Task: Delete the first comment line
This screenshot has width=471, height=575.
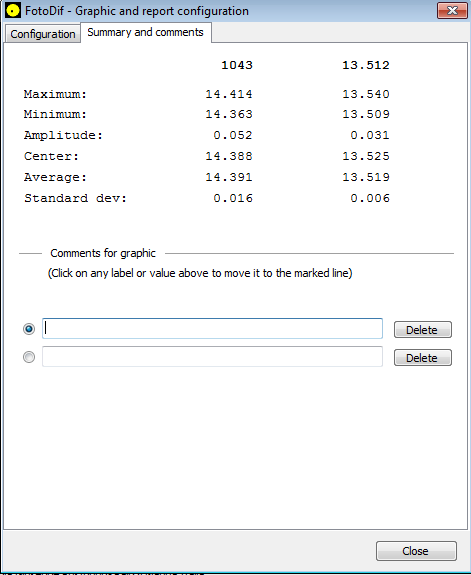Action: point(423,330)
